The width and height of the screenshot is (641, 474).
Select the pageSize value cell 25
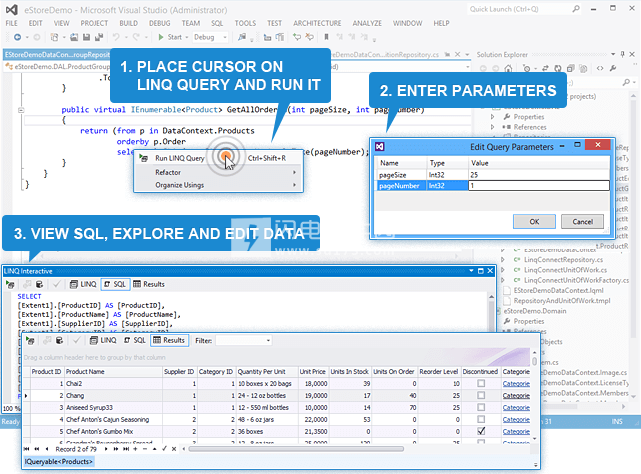(x=538, y=175)
